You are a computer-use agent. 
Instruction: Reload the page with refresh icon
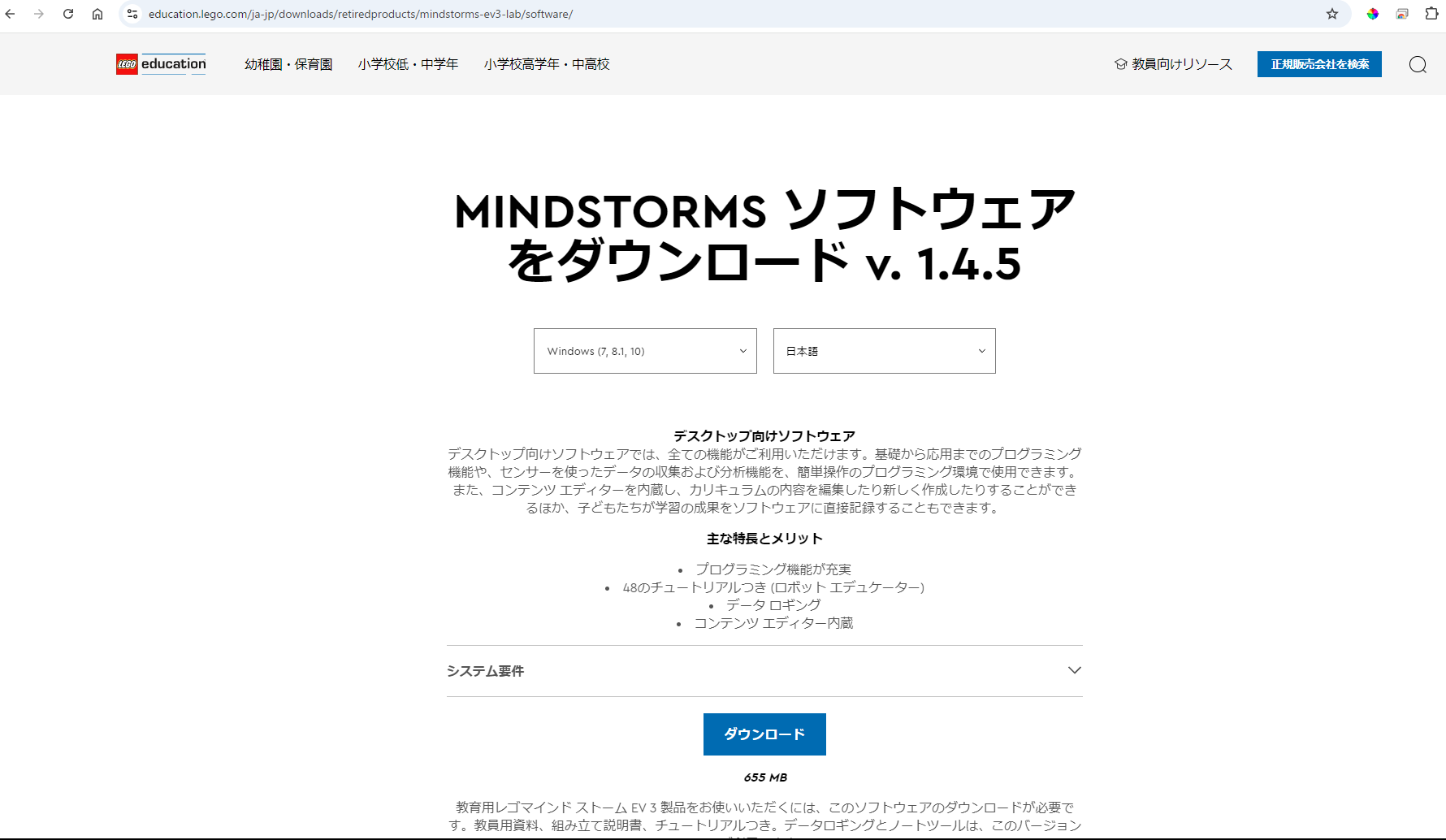click(68, 14)
